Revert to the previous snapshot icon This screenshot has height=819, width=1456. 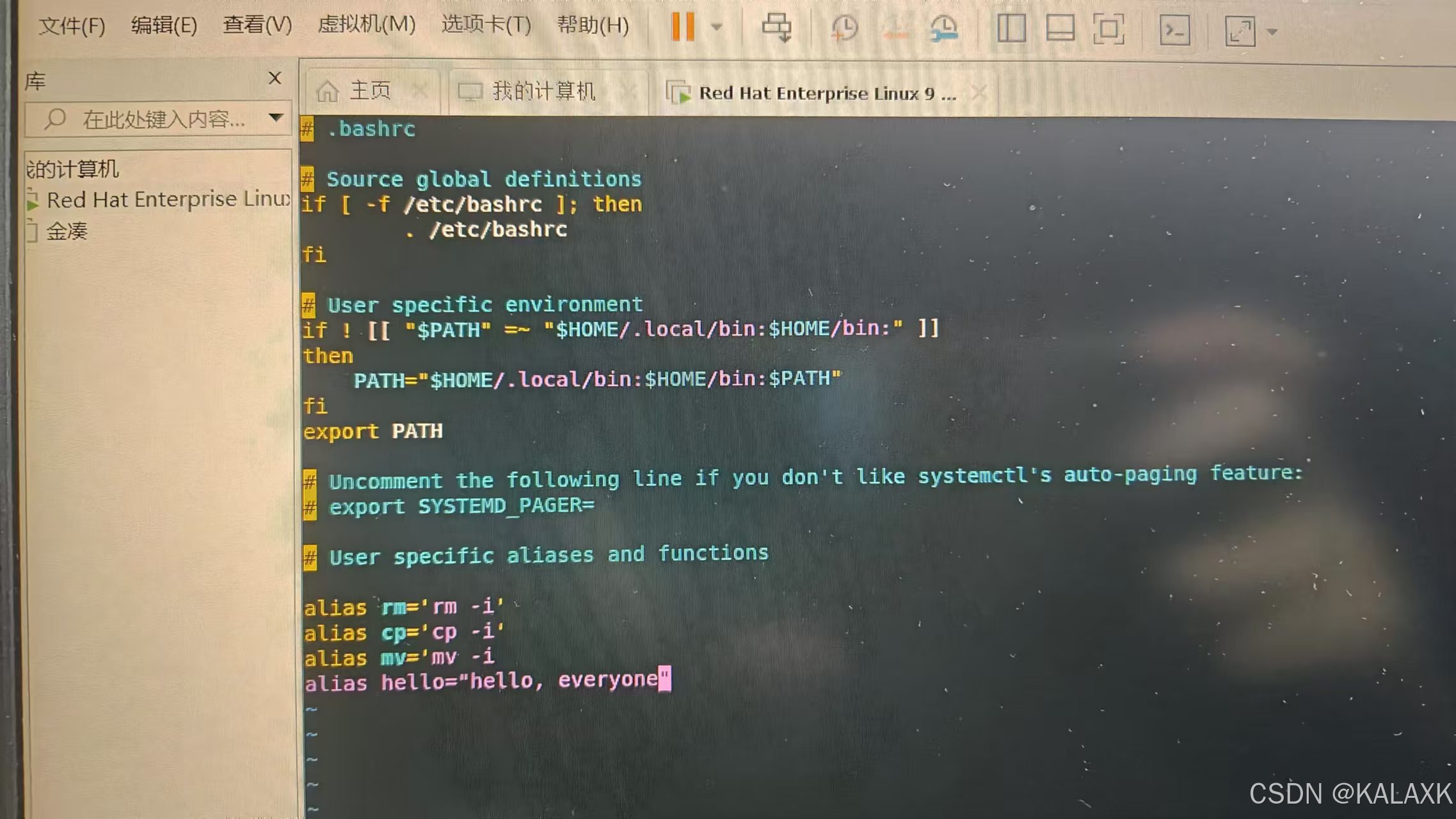tap(895, 29)
